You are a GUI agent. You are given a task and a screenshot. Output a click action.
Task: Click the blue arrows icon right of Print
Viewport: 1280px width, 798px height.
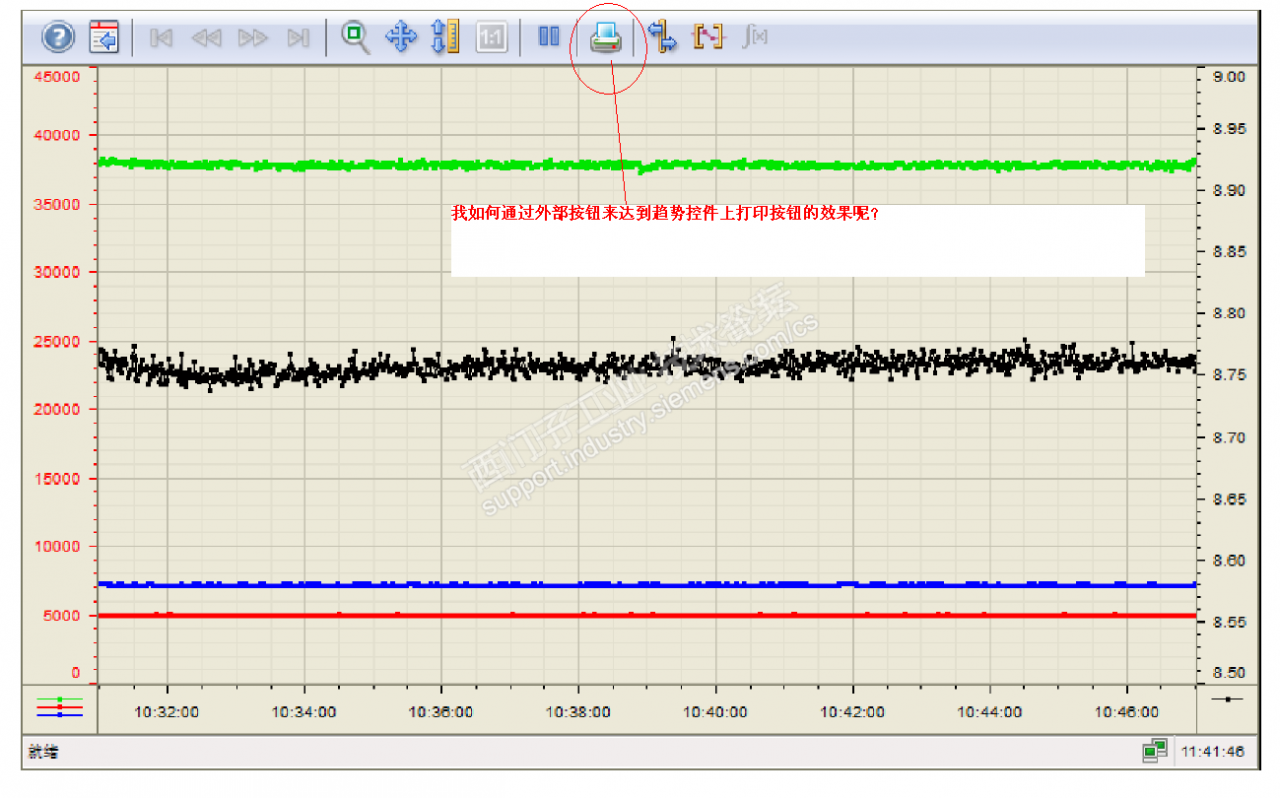(x=662, y=37)
